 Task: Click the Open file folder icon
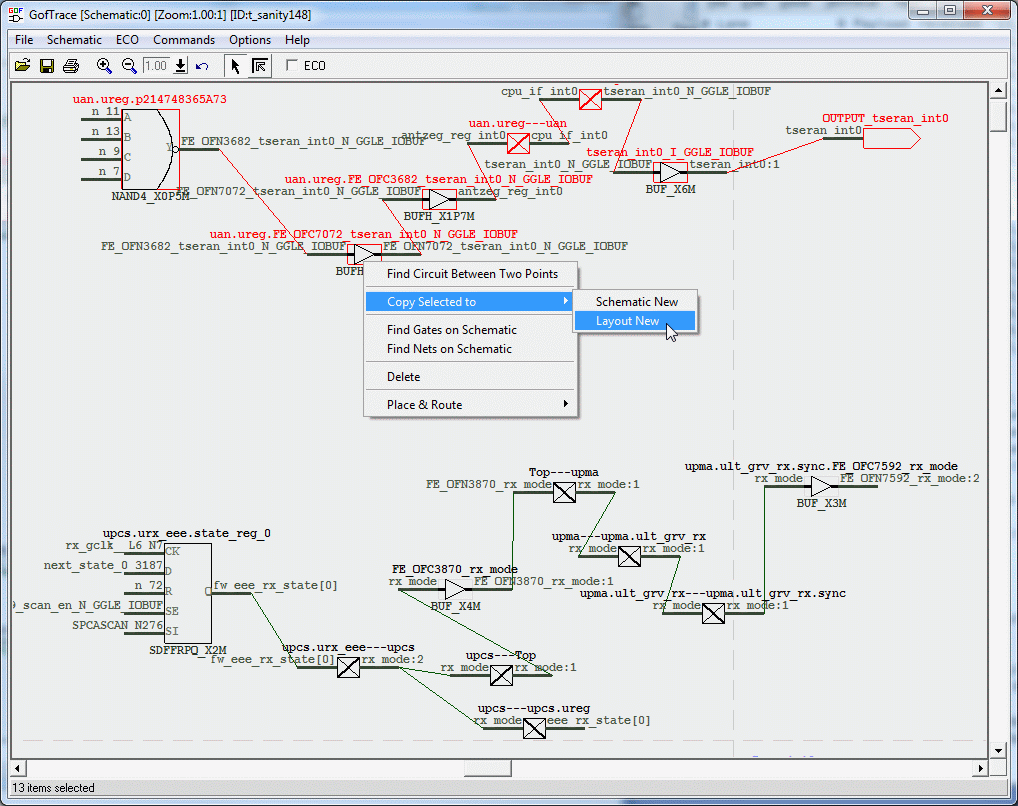click(x=22, y=66)
